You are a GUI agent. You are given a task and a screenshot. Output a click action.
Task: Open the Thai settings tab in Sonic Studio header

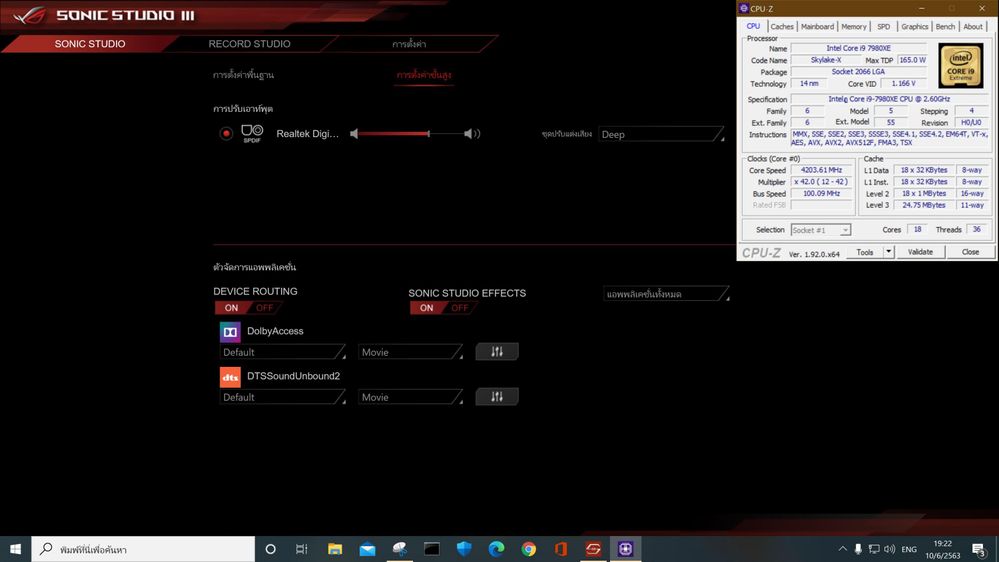coord(409,44)
